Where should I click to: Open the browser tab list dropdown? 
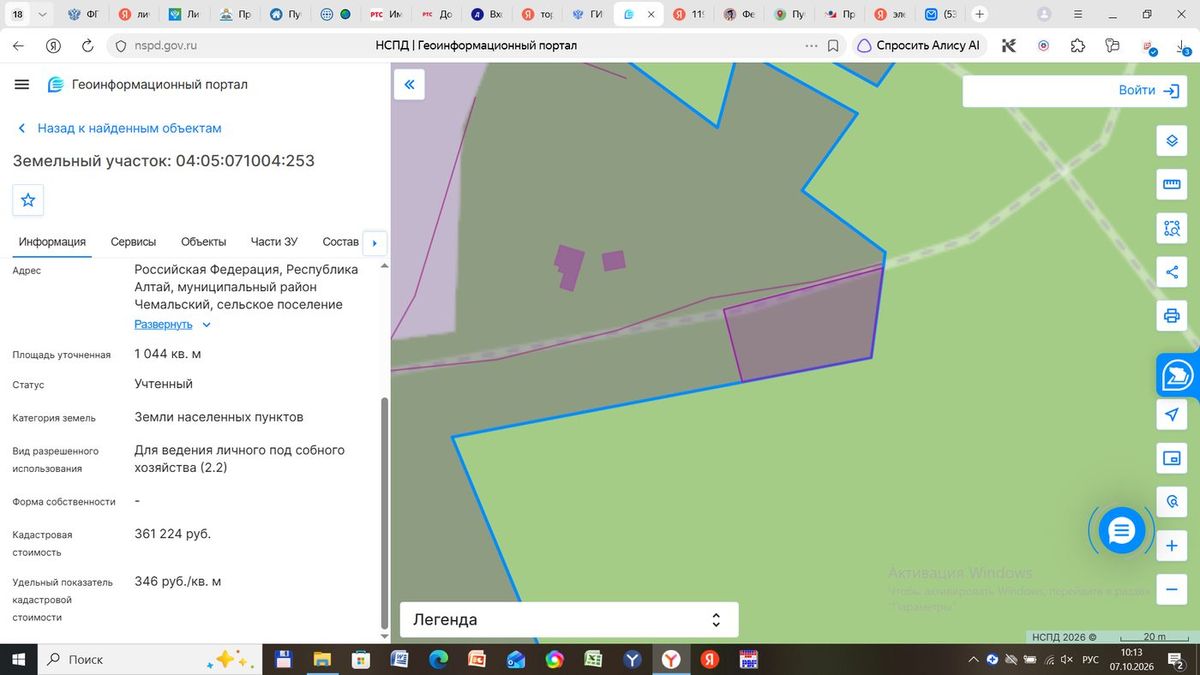point(42,15)
